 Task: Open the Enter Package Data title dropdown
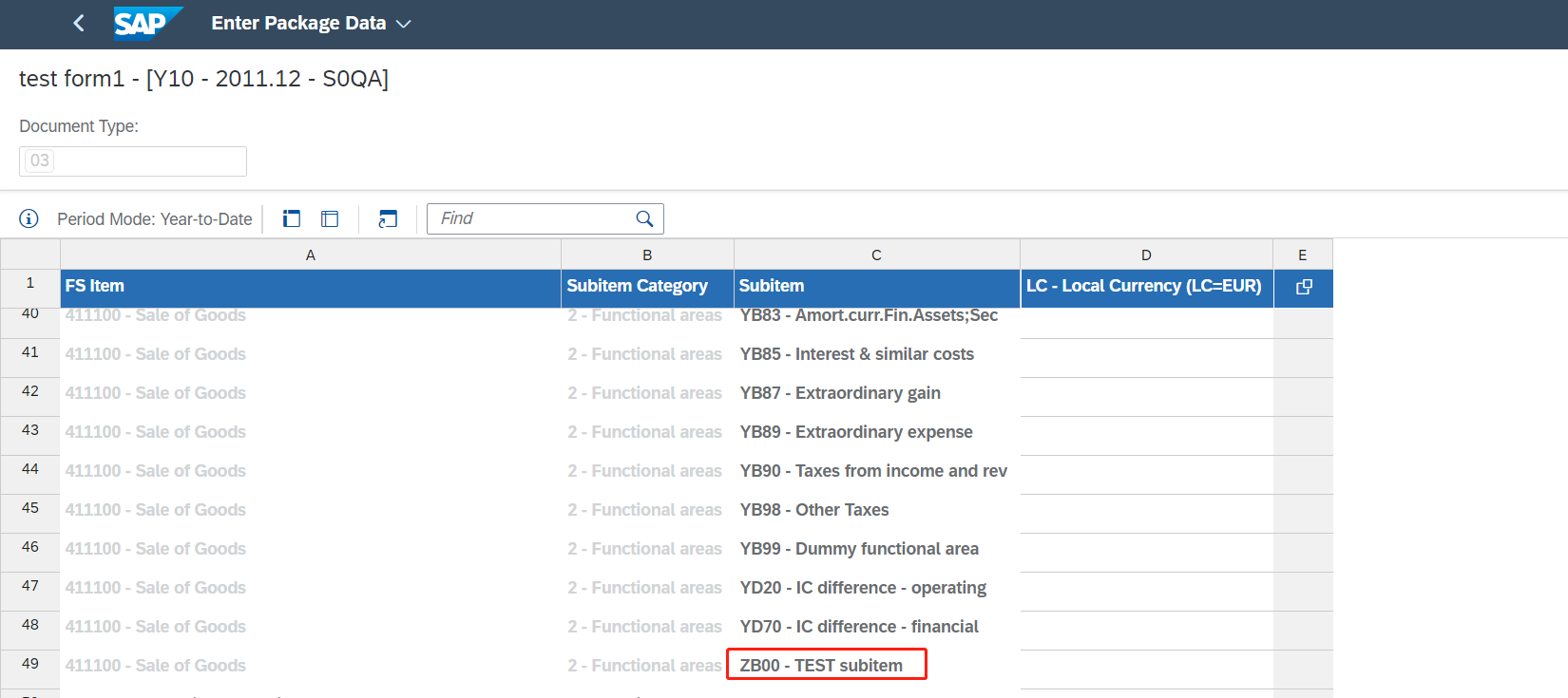coord(311,24)
